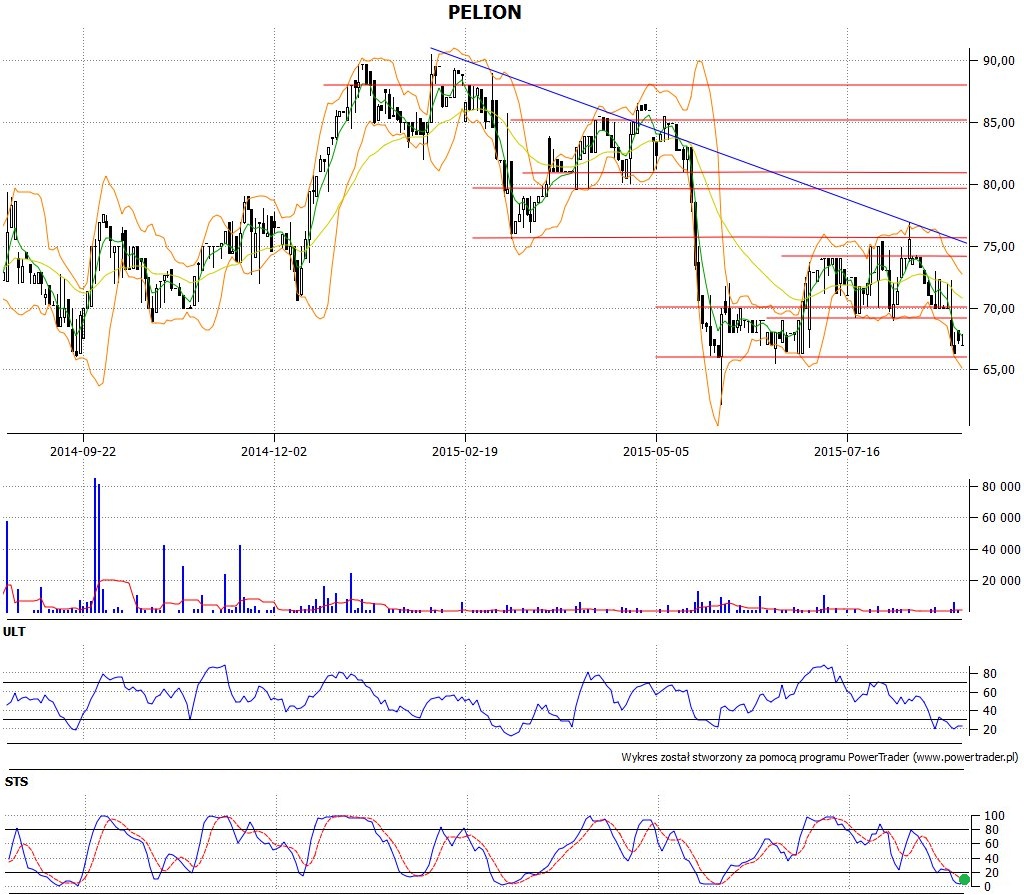
Task: Click the green signal dot on STS
Action: [964, 879]
